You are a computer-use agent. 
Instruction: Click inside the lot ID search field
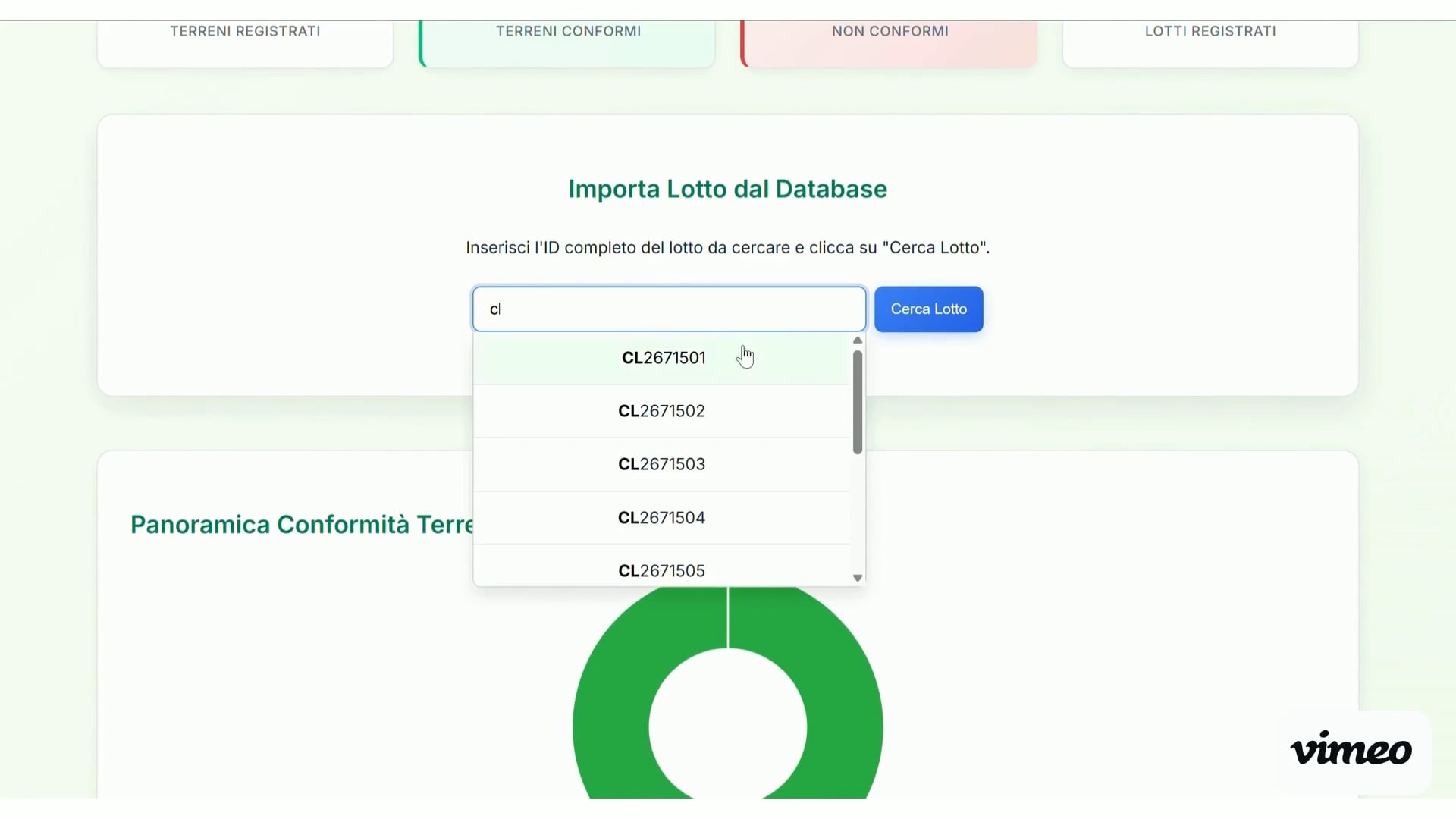point(668,309)
